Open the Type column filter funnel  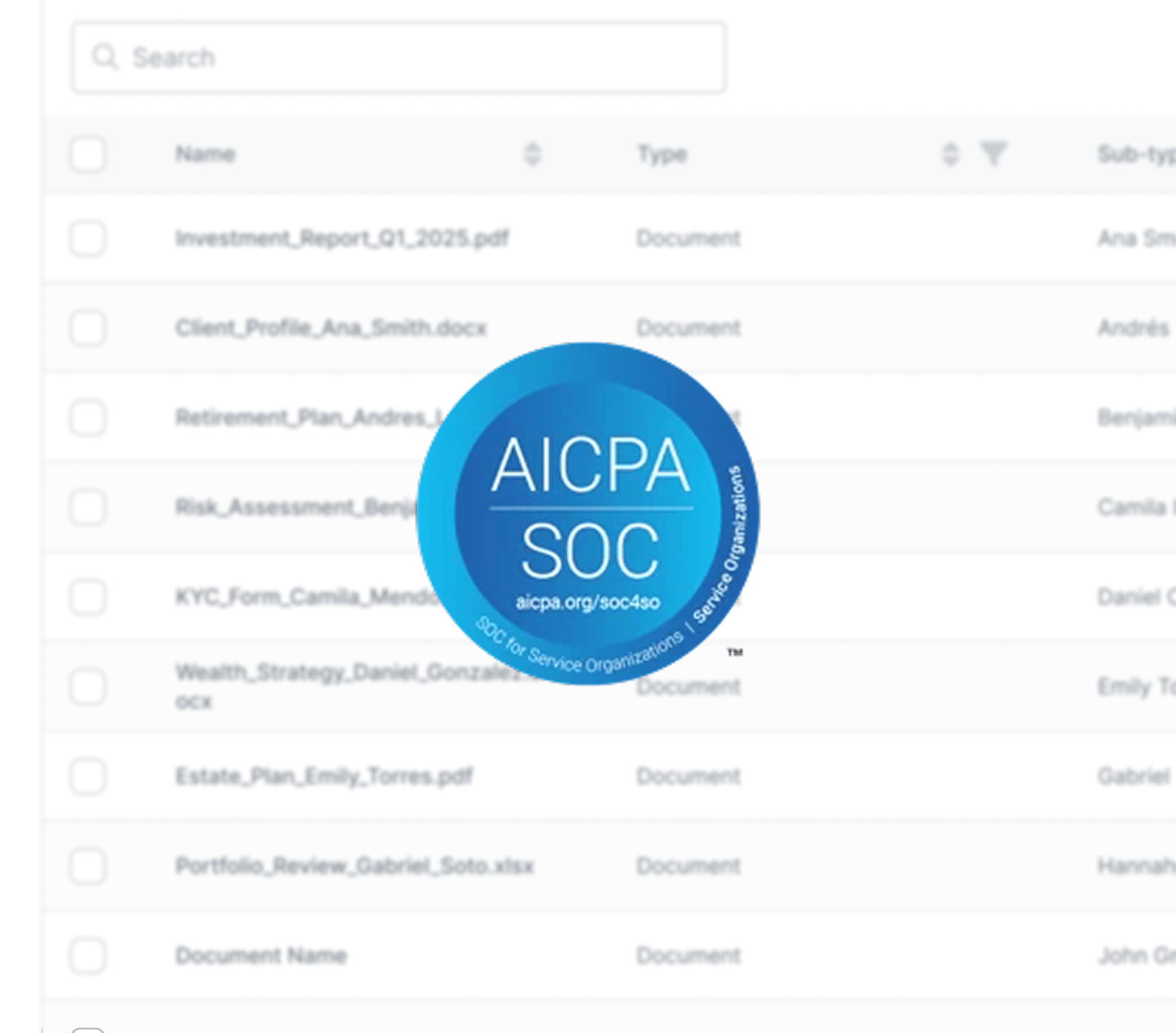(994, 154)
